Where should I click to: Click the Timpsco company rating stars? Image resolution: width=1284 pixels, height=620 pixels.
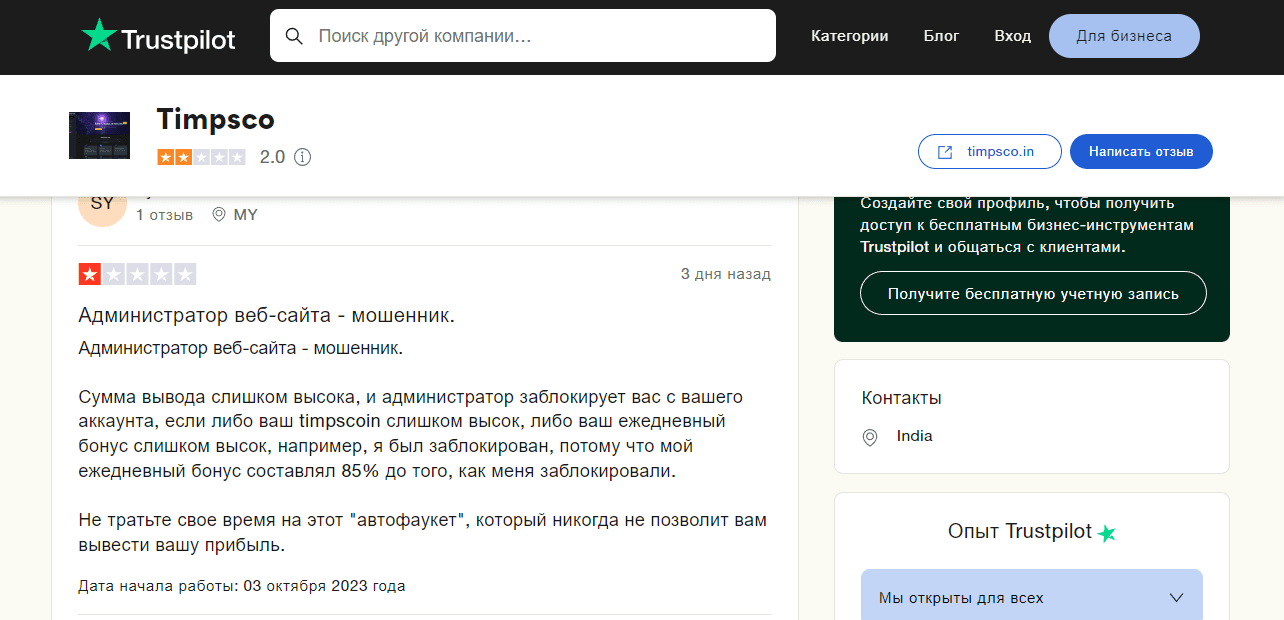coord(201,157)
